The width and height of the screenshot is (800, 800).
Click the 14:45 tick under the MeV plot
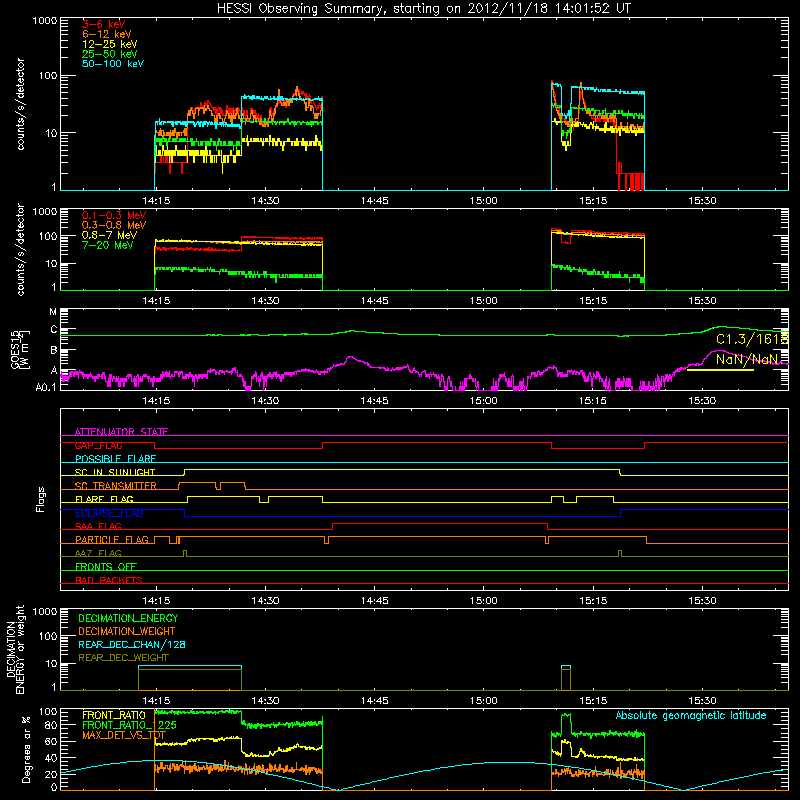point(374,301)
